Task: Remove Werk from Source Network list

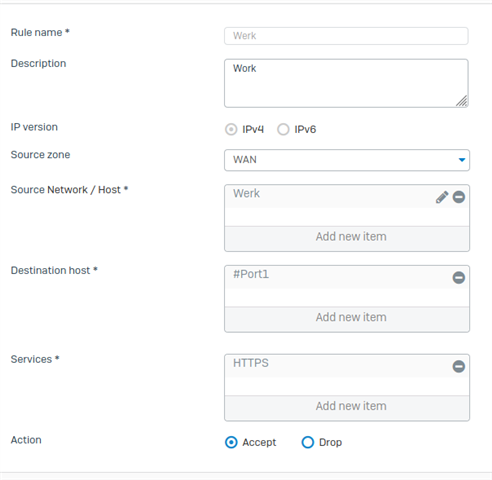Action: 459,197
